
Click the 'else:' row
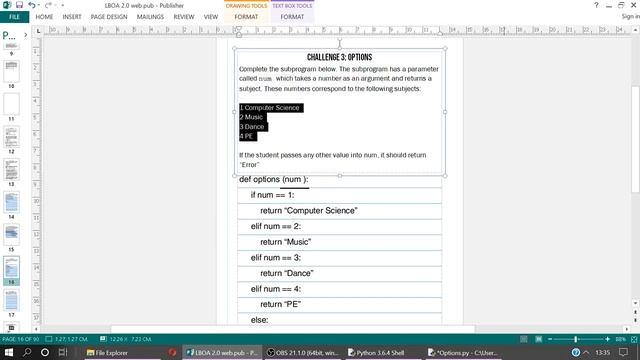(x=340, y=320)
